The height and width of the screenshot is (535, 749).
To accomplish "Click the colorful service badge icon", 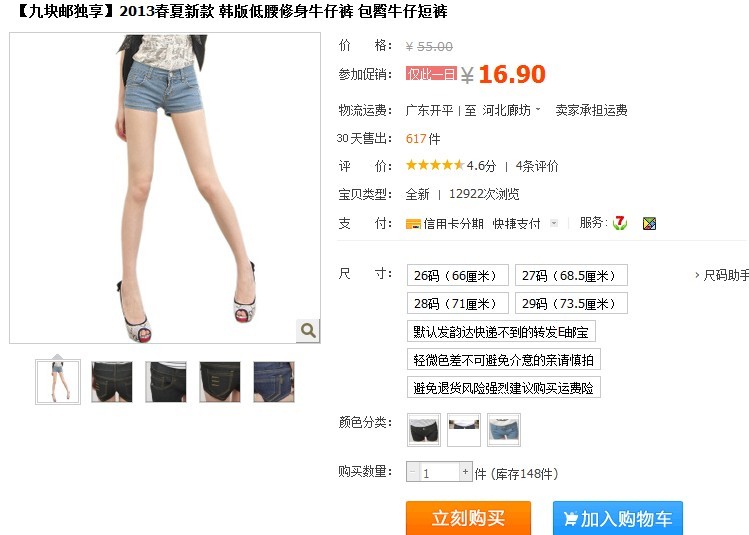I will point(649,223).
